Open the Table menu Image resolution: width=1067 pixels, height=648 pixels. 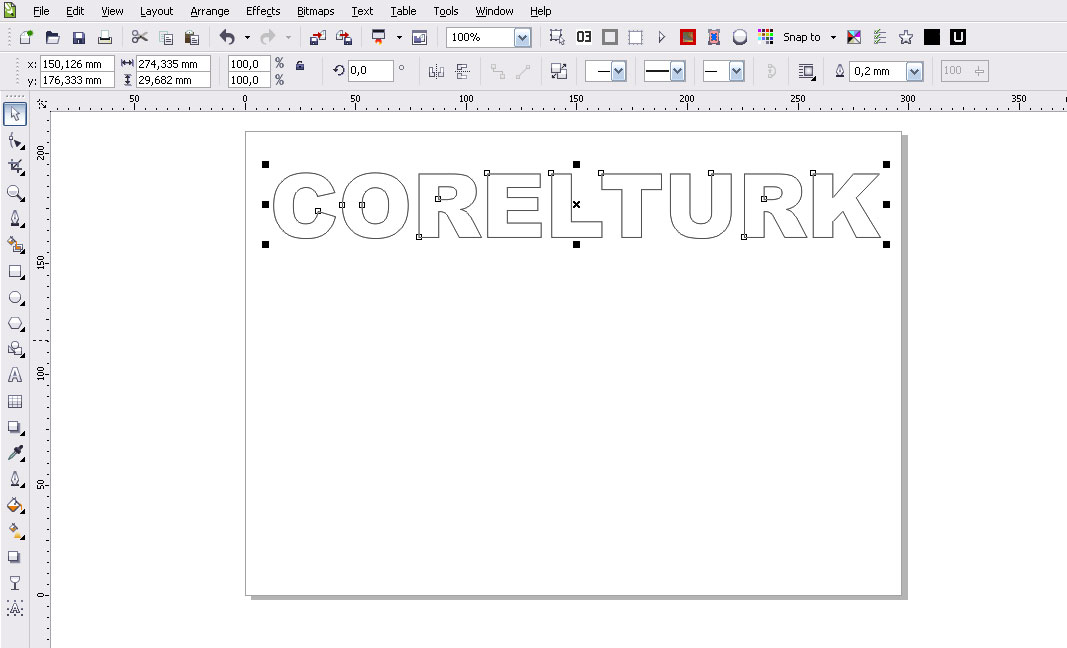pos(403,11)
